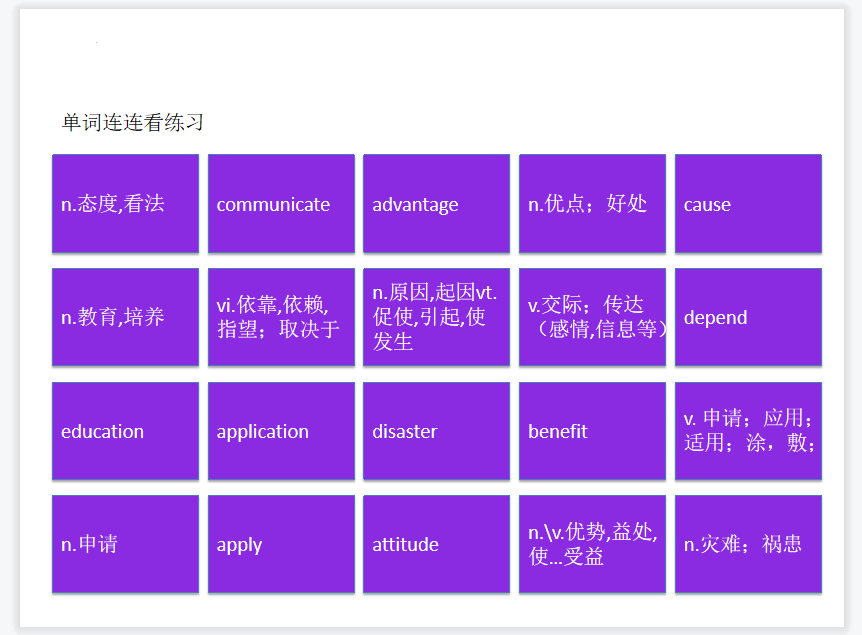Select the 'v.交际；传达' definition card
862x635 pixels.
(x=592, y=317)
